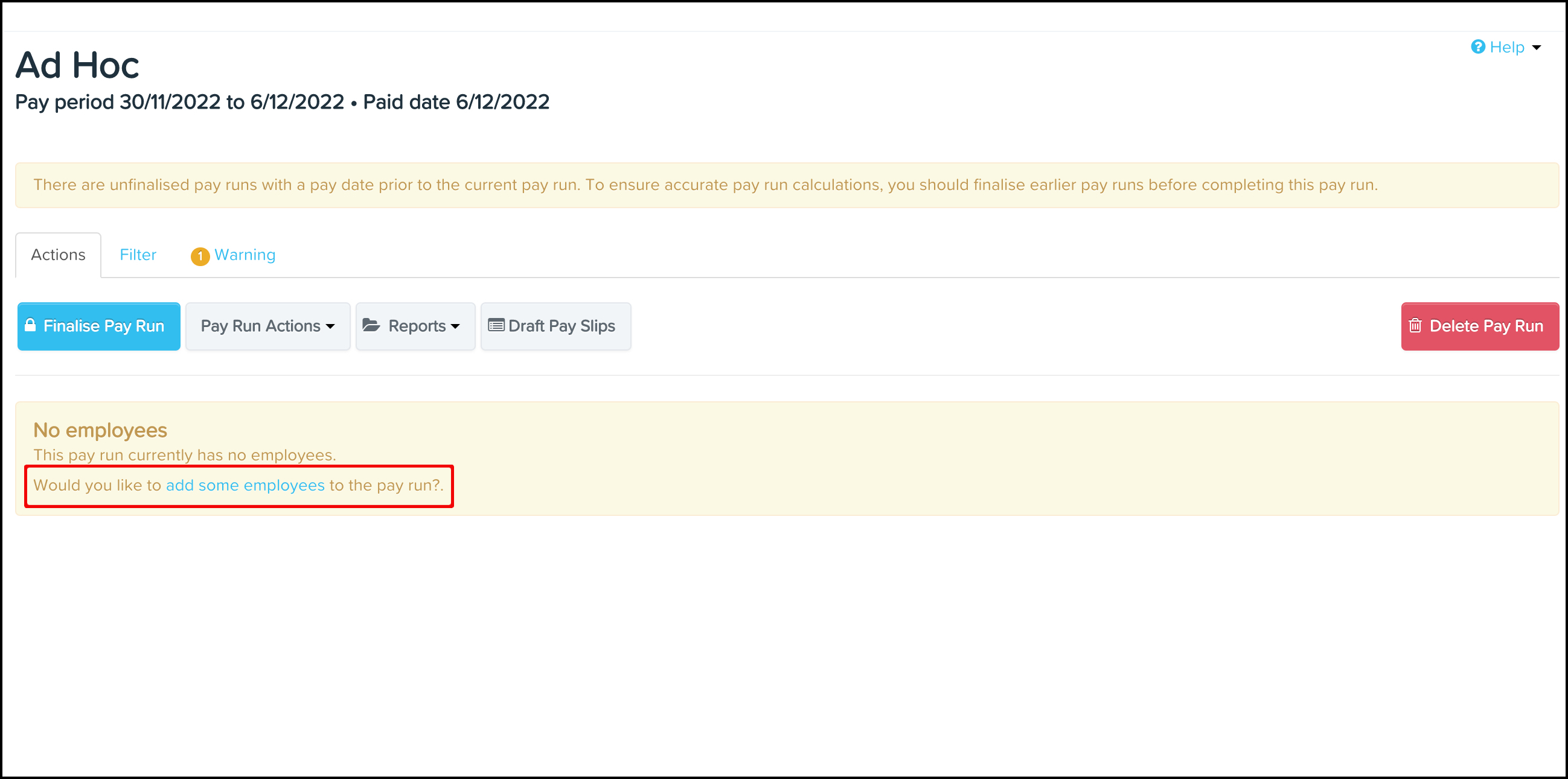Image resolution: width=1568 pixels, height=779 pixels.
Task: Open Draft Pay Slips
Action: (555, 326)
